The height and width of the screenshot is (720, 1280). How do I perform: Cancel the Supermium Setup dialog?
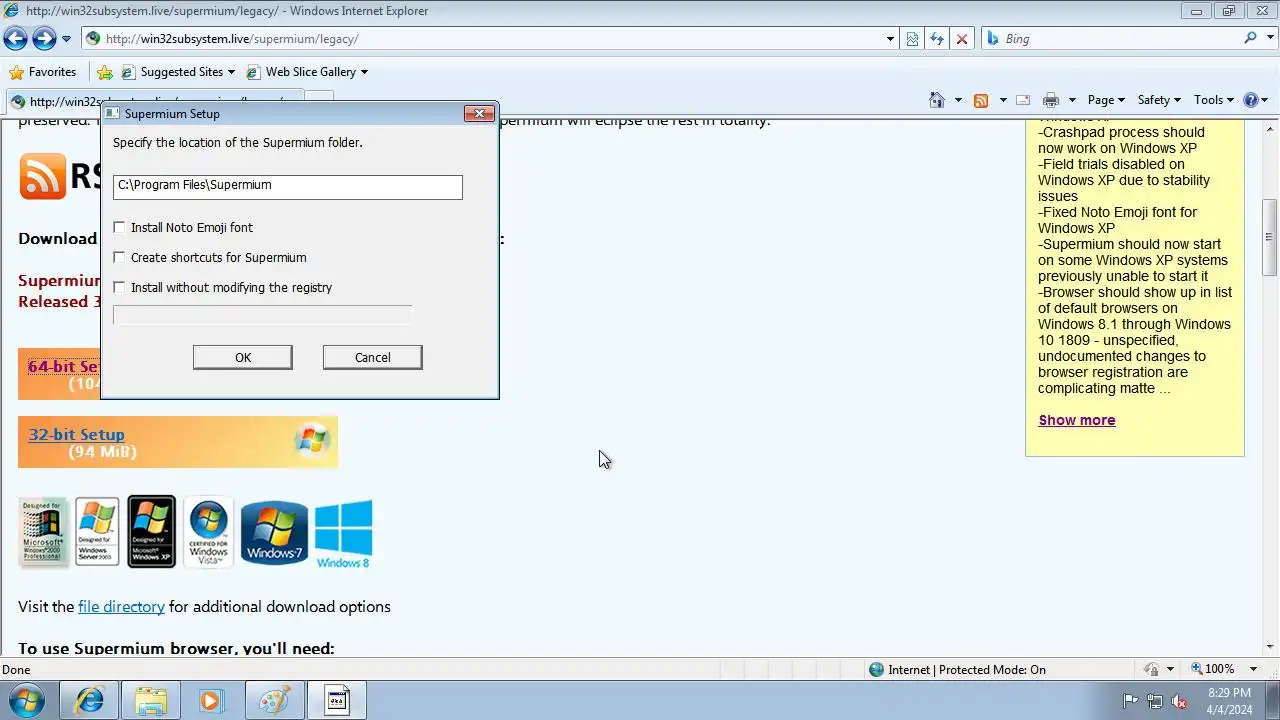[373, 357]
